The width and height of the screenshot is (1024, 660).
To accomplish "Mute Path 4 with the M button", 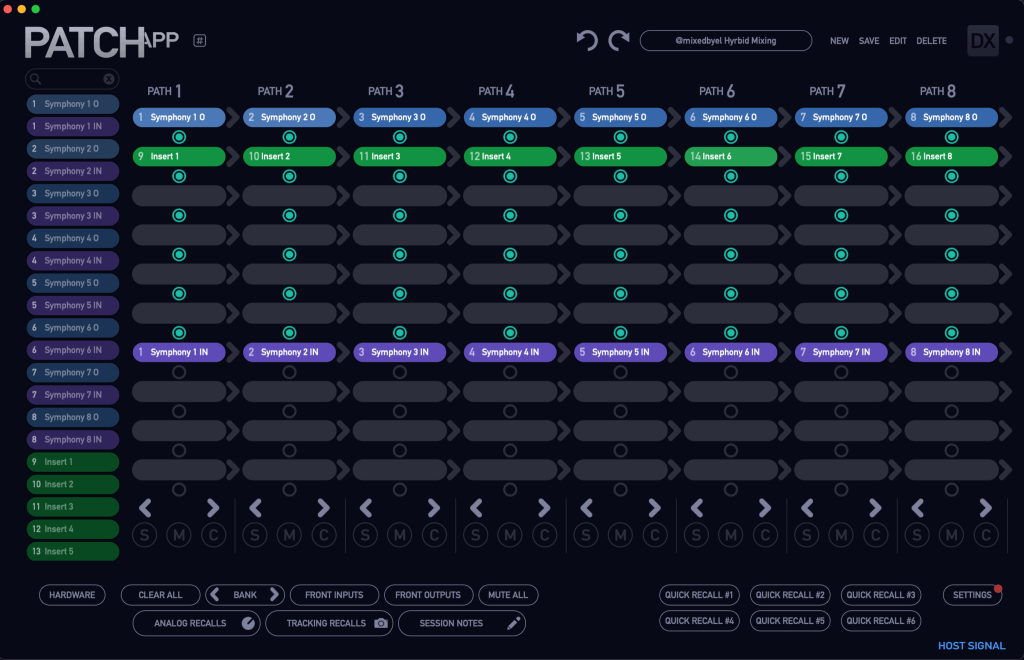I will (x=510, y=535).
